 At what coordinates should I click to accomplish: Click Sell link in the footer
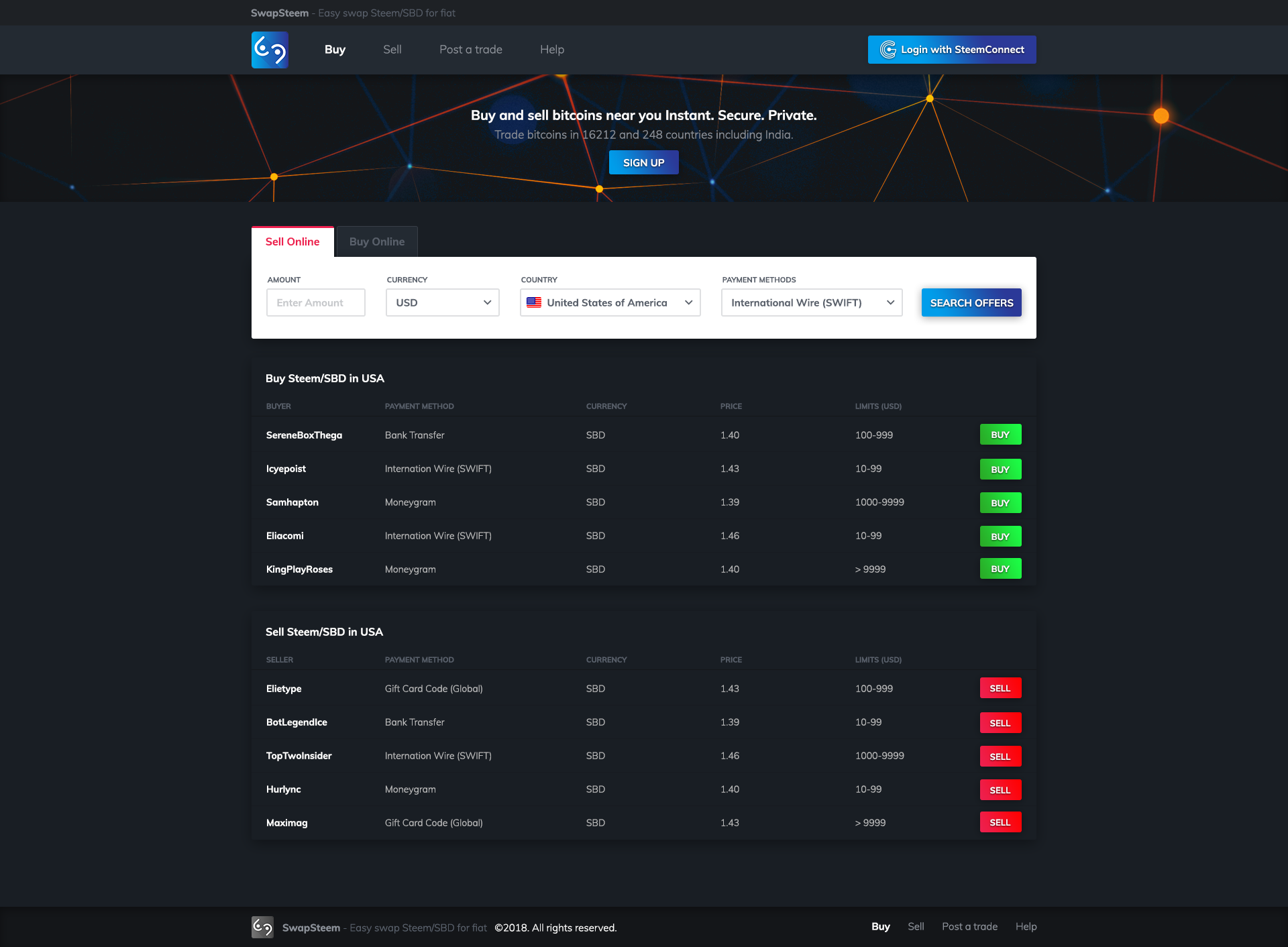tap(915, 926)
